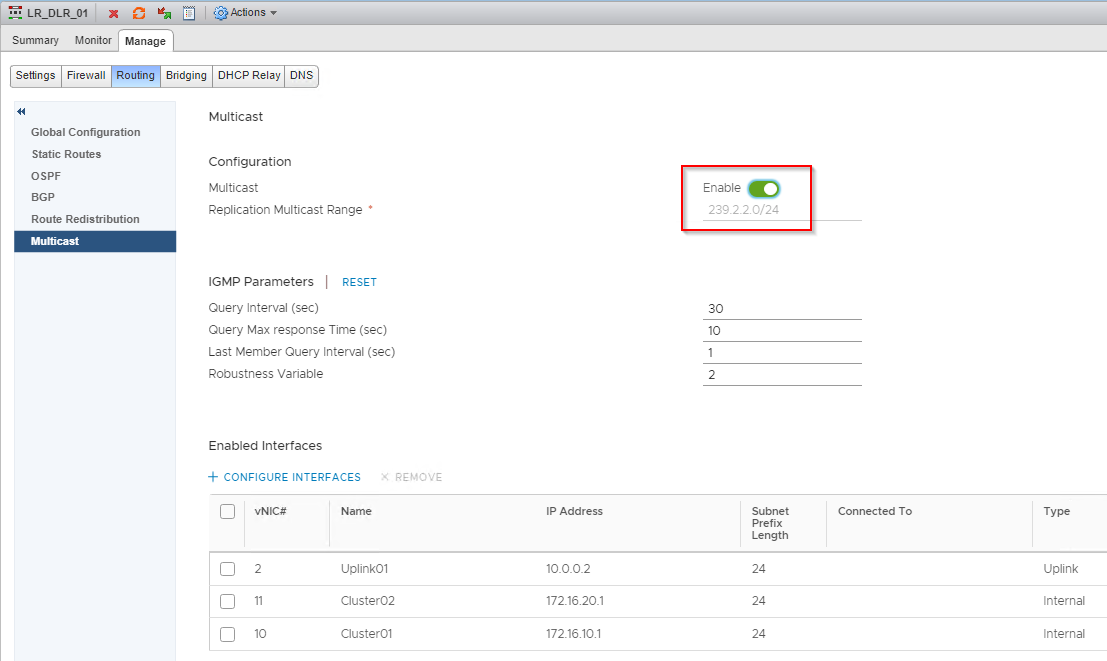Screen dimensions: 1107x661
Task: Click the plus icon for Configure Interfaces
Action: tap(213, 477)
